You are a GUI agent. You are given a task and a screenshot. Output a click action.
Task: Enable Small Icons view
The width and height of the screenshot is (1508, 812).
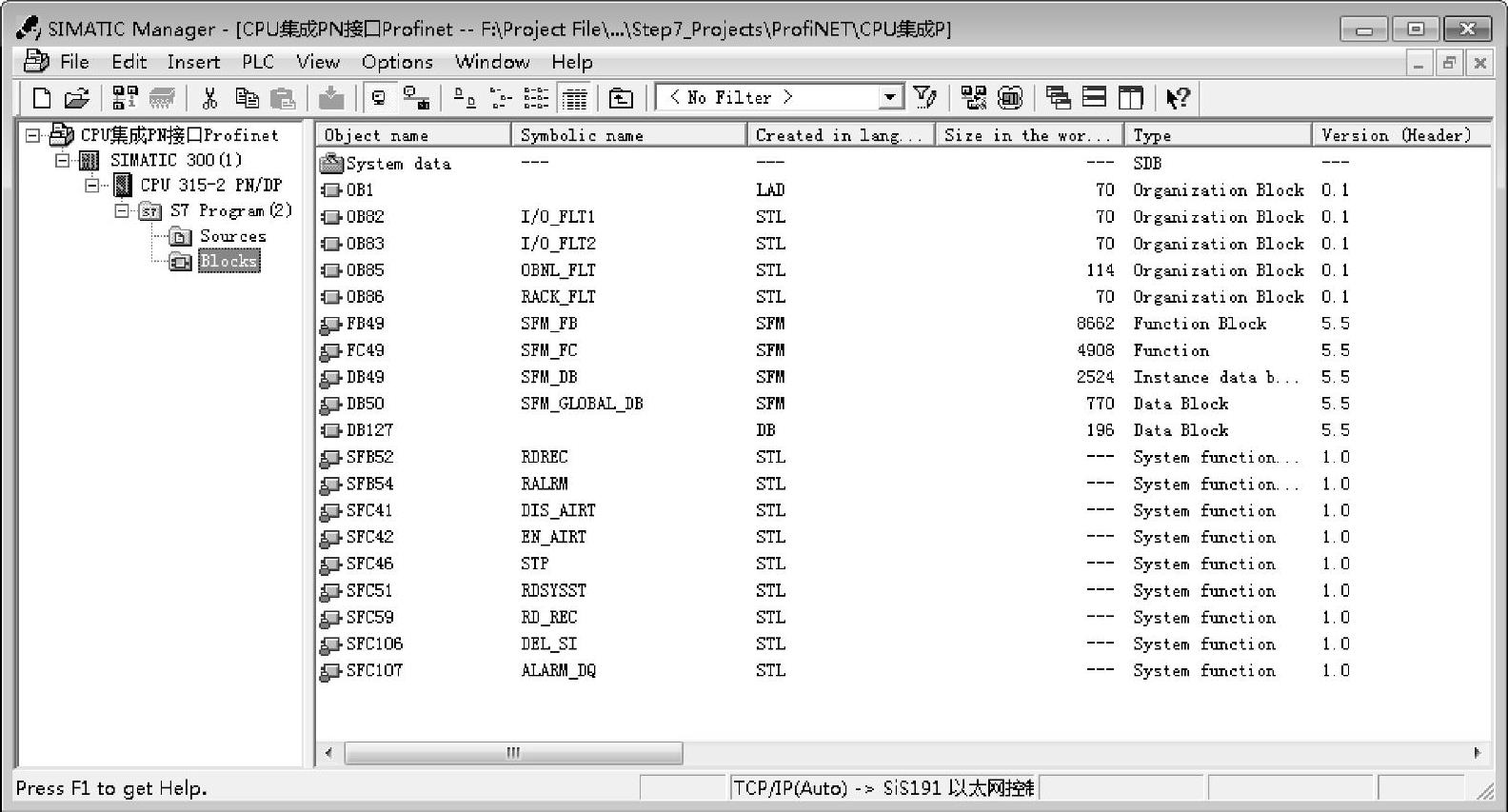pos(501,97)
